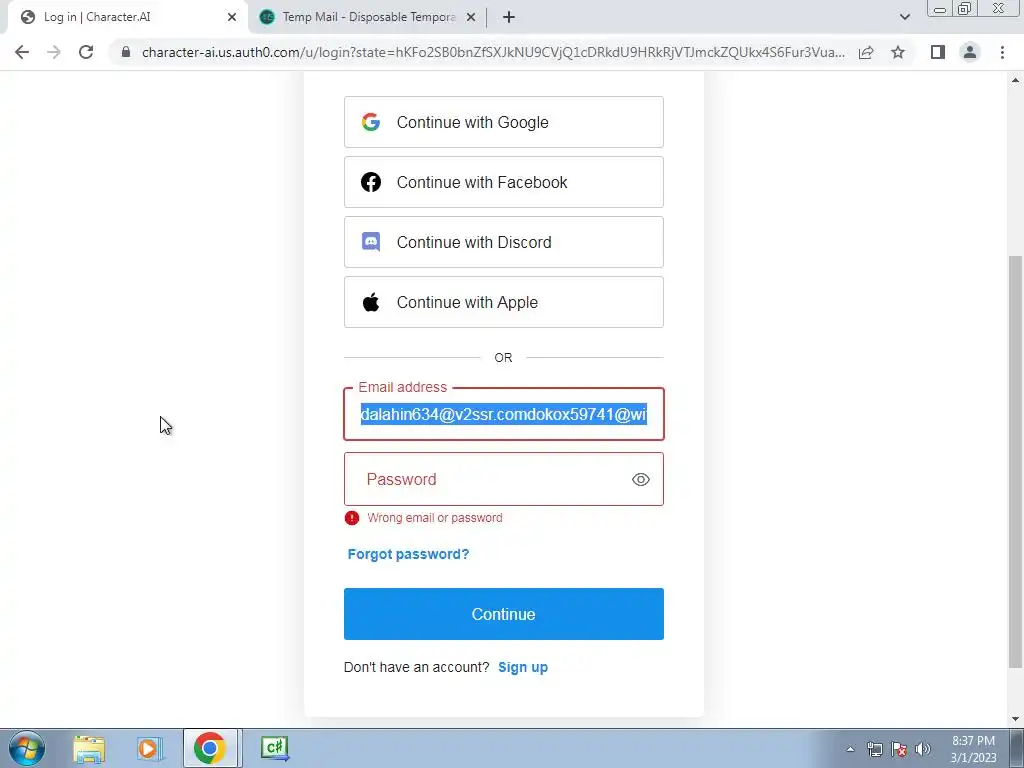Click the volume speaker tray icon
Image resolution: width=1024 pixels, height=768 pixels.
pyautogui.click(x=923, y=749)
